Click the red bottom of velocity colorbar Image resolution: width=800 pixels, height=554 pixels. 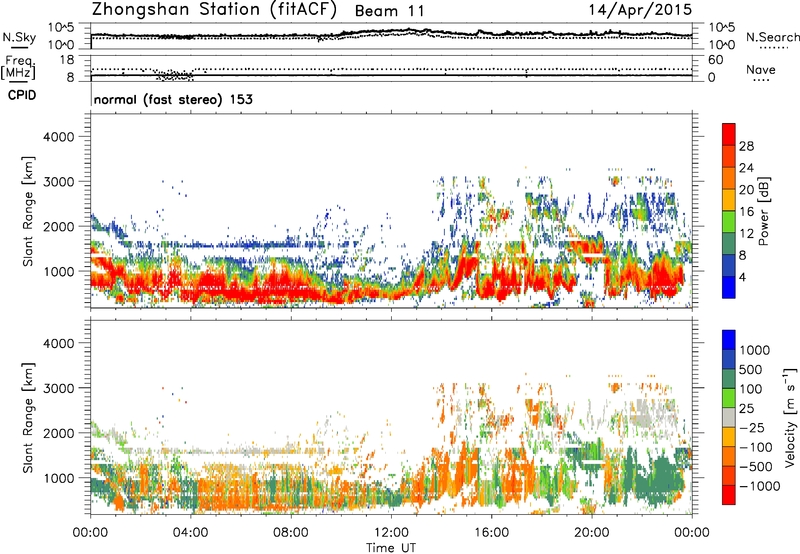(729, 495)
